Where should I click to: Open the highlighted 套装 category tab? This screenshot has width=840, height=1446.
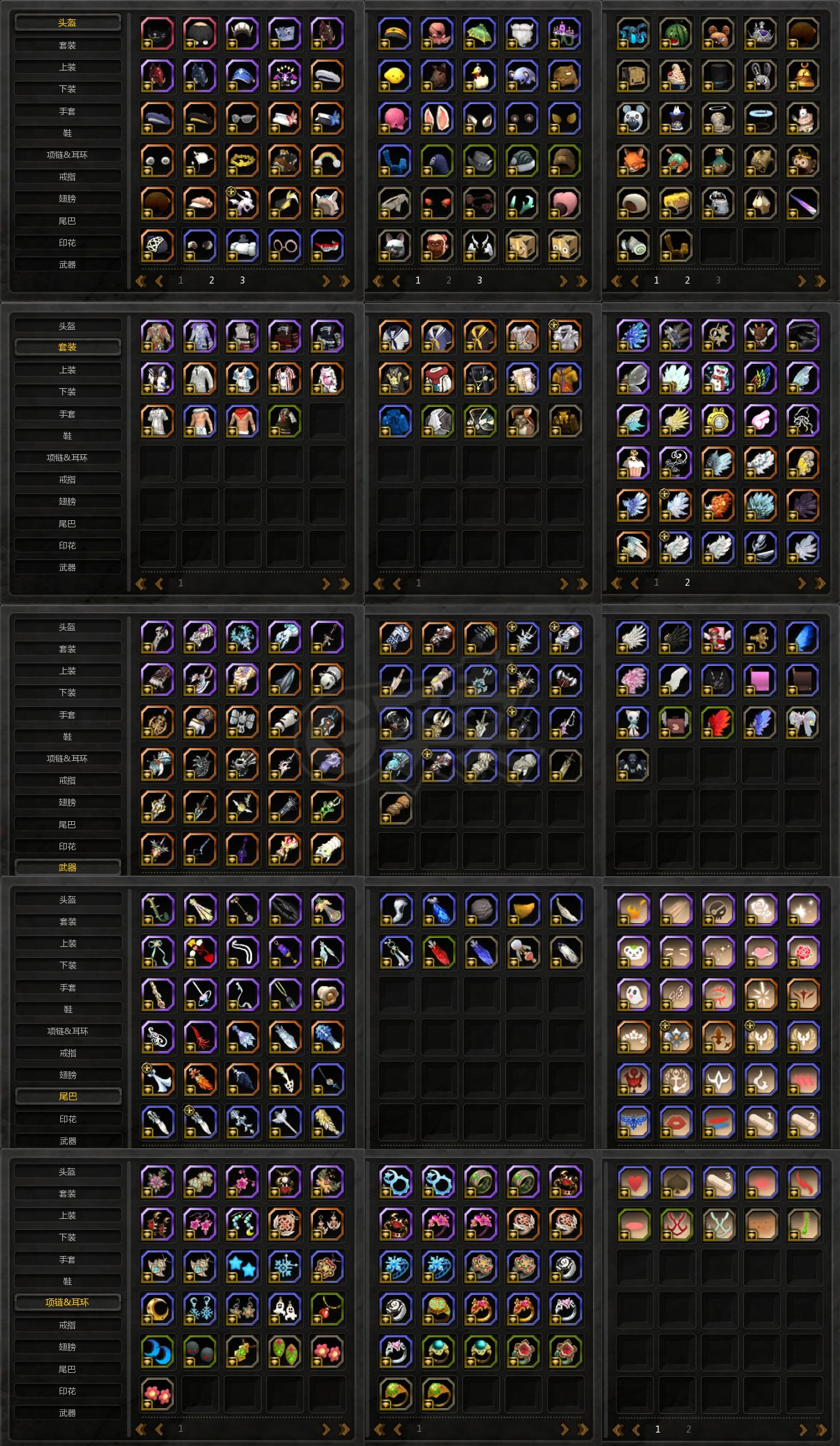coord(67,347)
